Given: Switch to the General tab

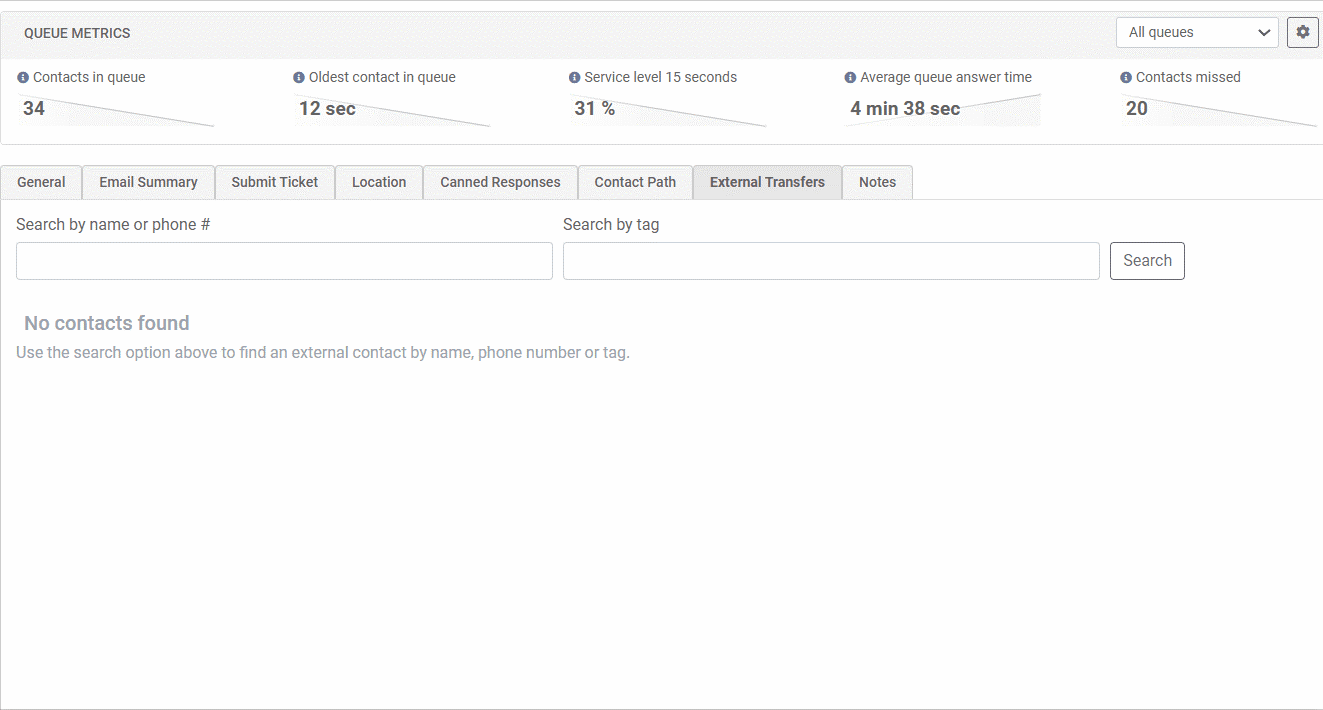Looking at the screenshot, I should tap(41, 182).
